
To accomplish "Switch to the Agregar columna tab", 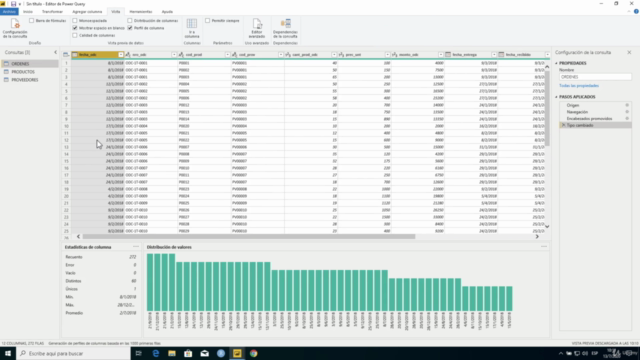I will click(x=87, y=12).
